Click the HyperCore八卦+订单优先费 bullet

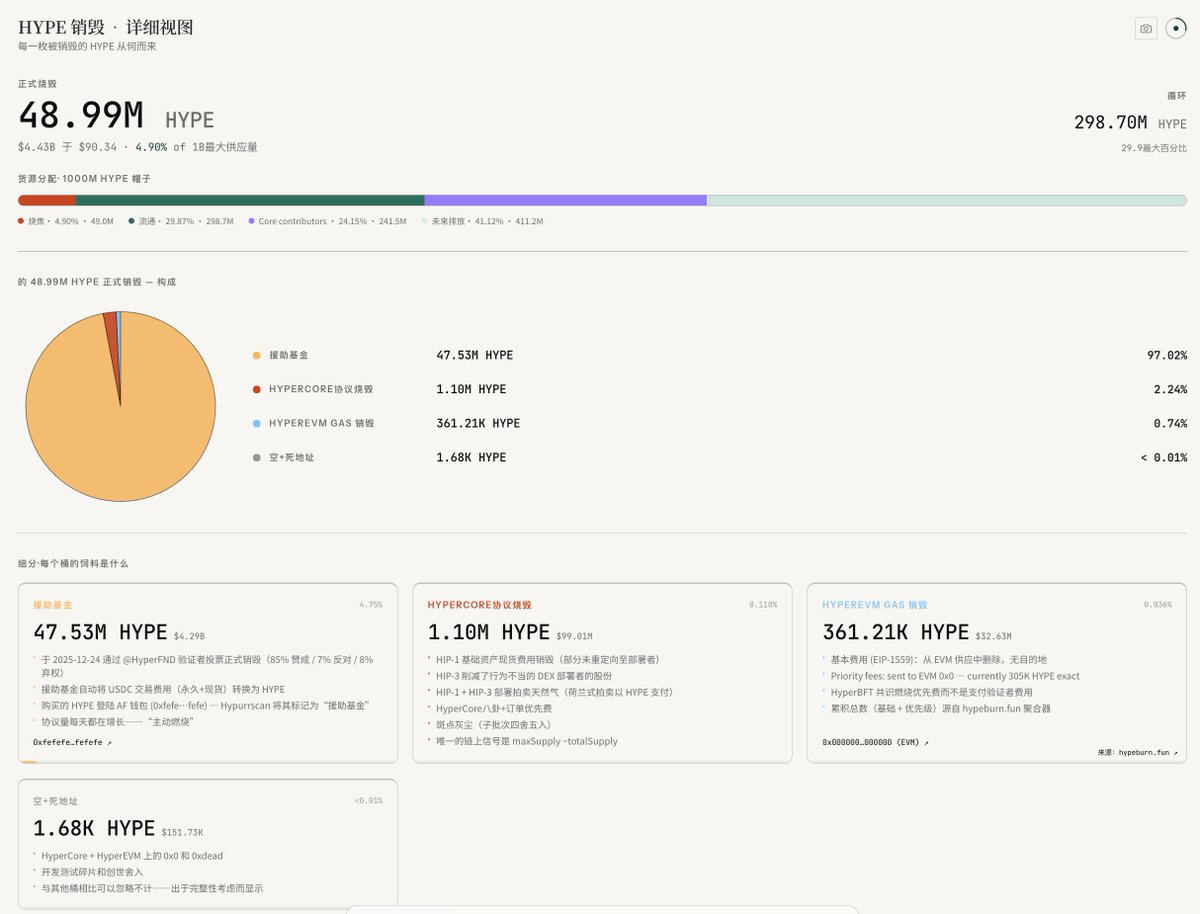(493, 708)
